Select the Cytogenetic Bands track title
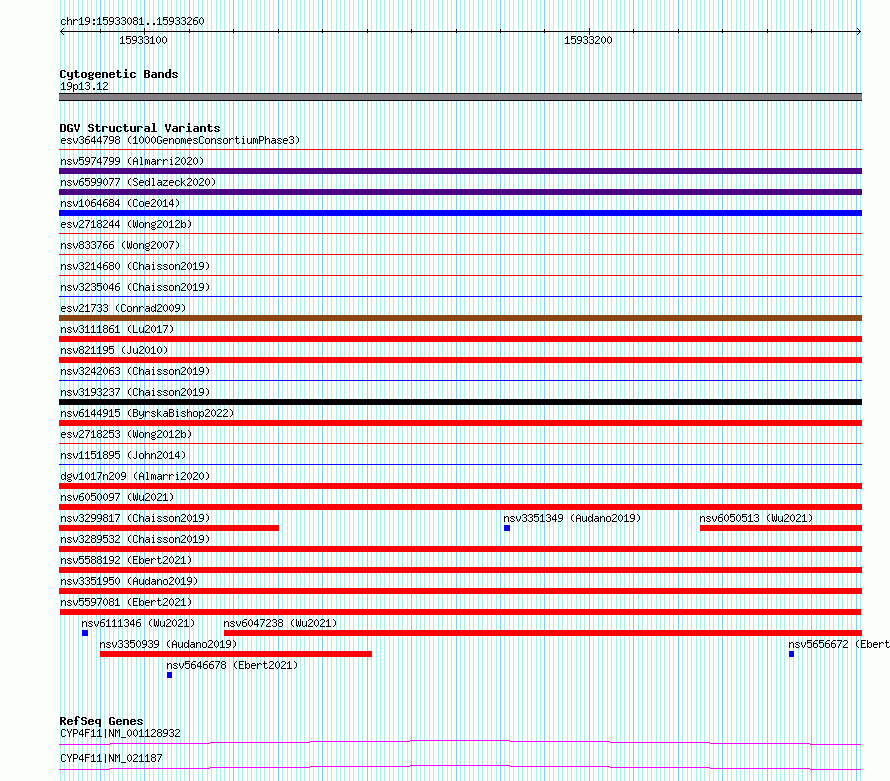890x781 pixels. [x=119, y=74]
